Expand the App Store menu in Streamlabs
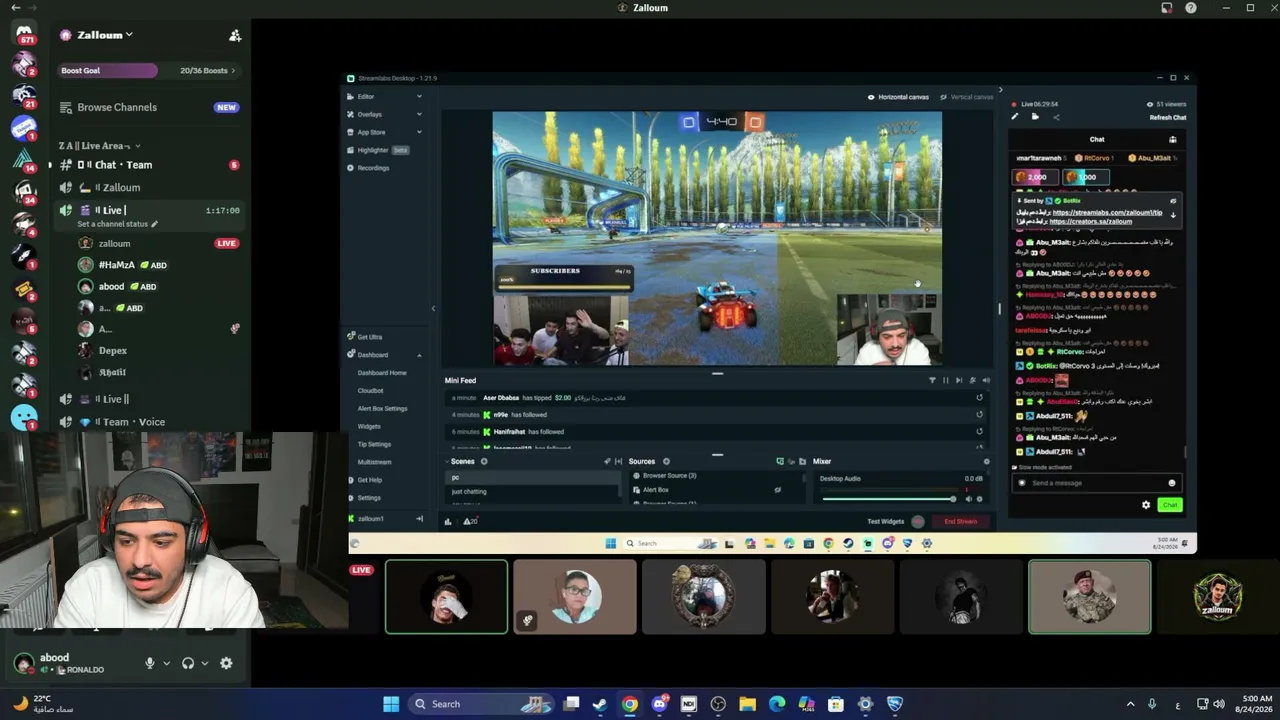This screenshot has width=1280, height=720. click(385, 132)
